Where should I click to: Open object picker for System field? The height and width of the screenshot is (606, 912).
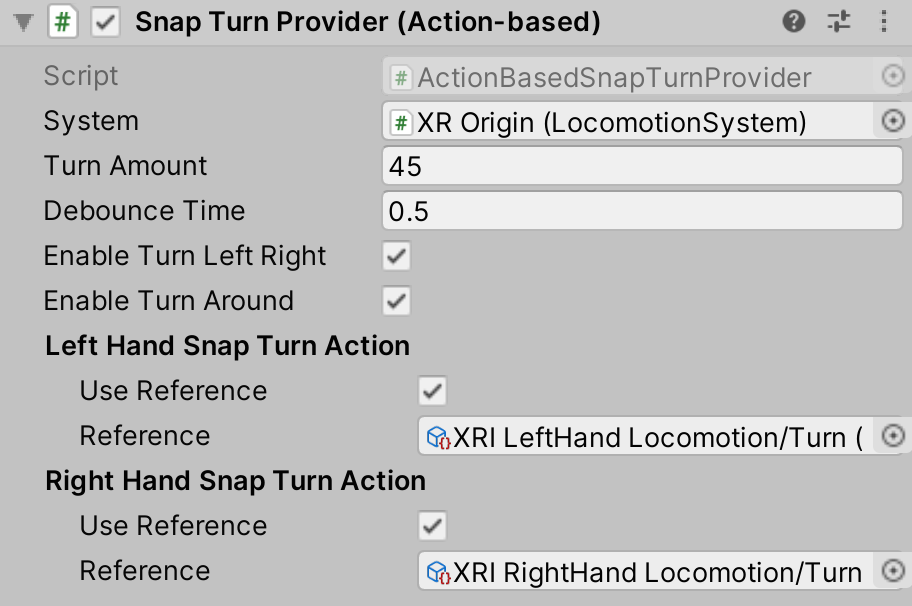pyautogui.click(x=891, y=121)
